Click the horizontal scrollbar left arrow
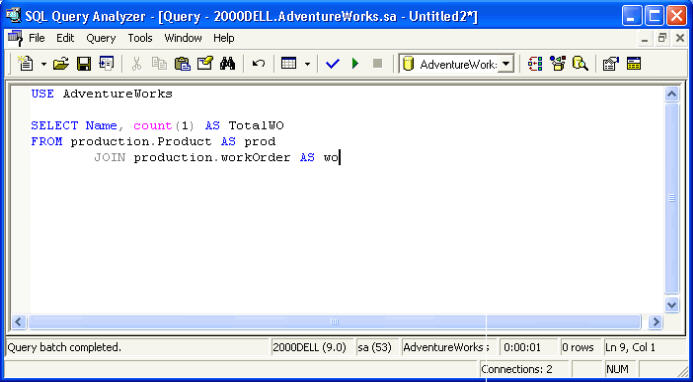This screenshot has height=382, width=693. tap(19, 322)
